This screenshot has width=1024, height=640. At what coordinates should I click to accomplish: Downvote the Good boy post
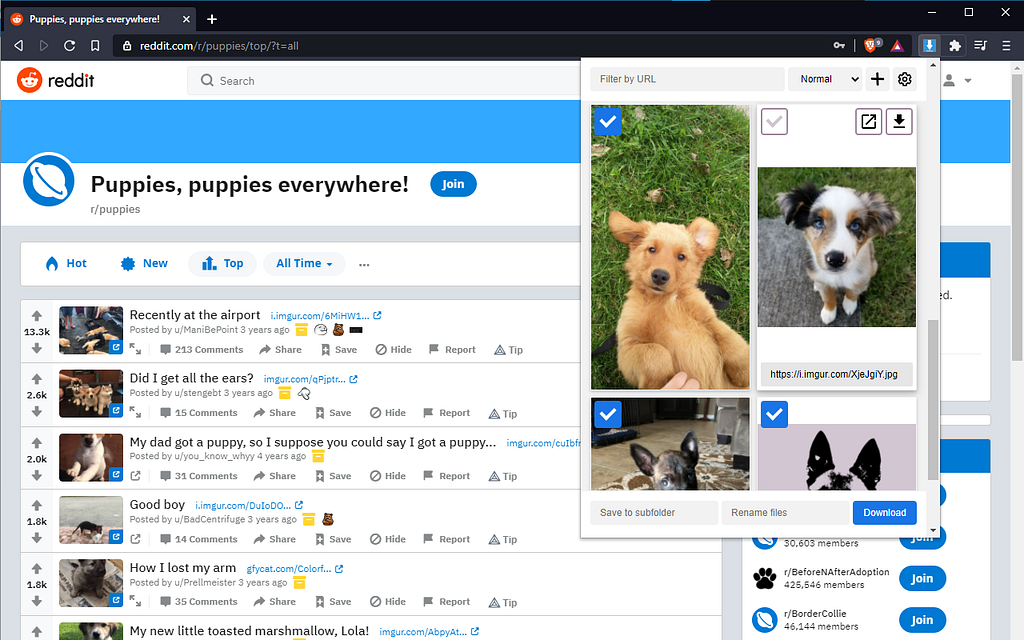tap(37, 538)
